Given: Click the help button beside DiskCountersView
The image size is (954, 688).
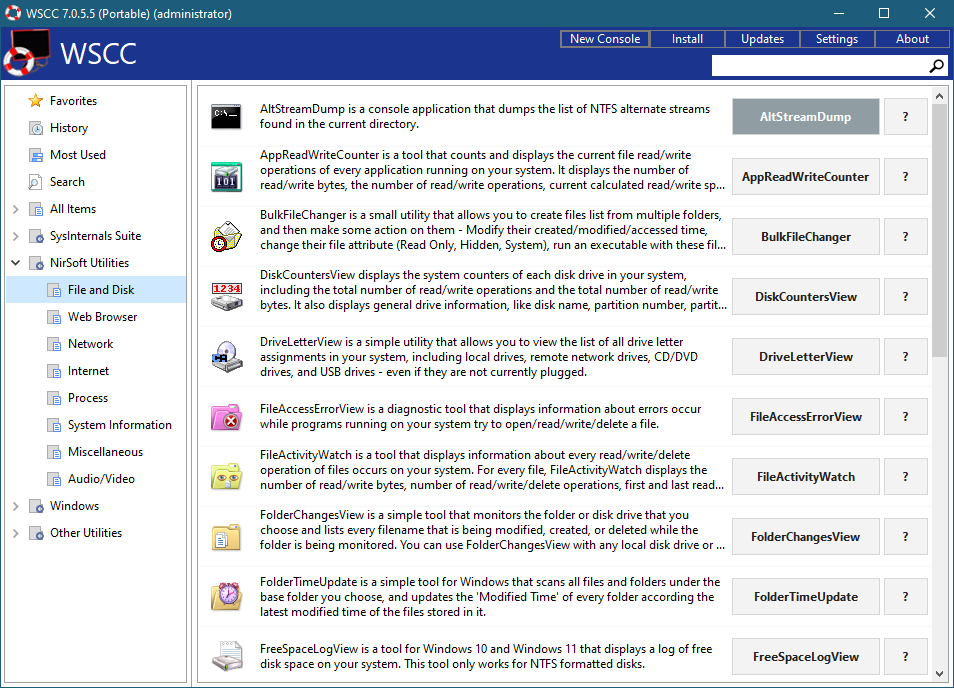Looking at the screenshot, I should (x=905, y=297).
